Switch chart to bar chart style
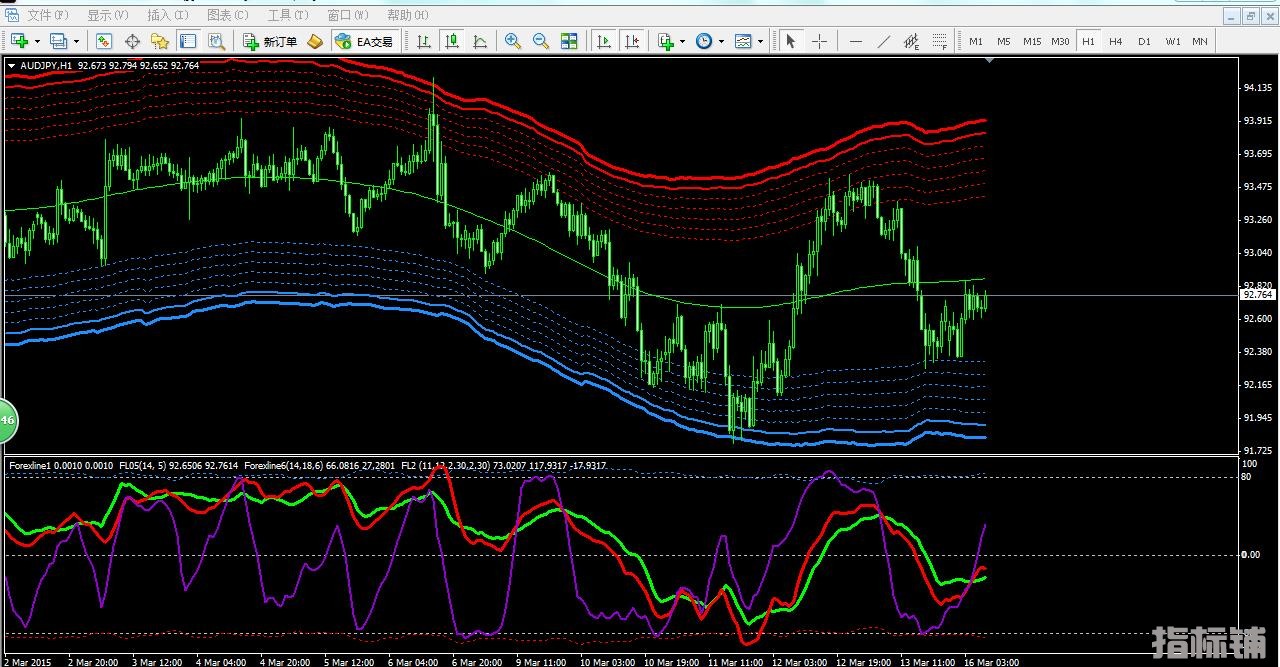 click(x=424, y=41)
